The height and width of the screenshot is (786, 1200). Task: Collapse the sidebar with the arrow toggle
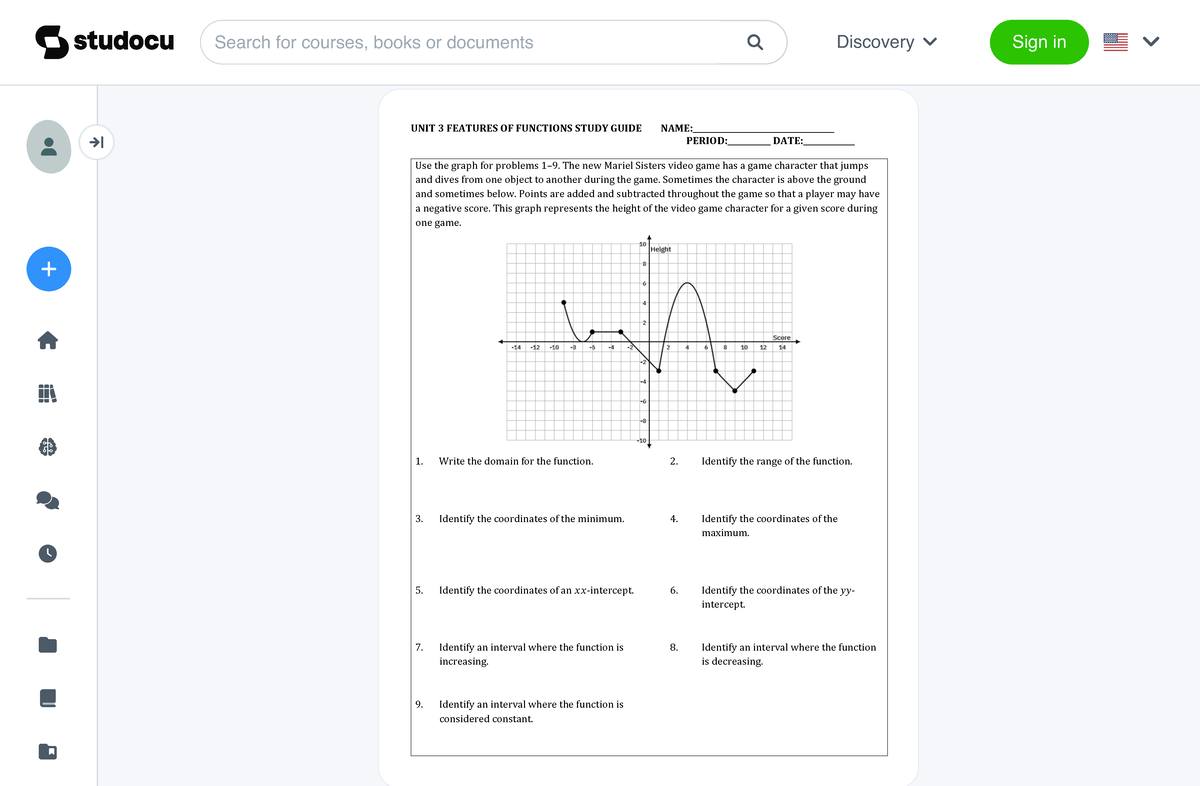[x=96, y=142]
